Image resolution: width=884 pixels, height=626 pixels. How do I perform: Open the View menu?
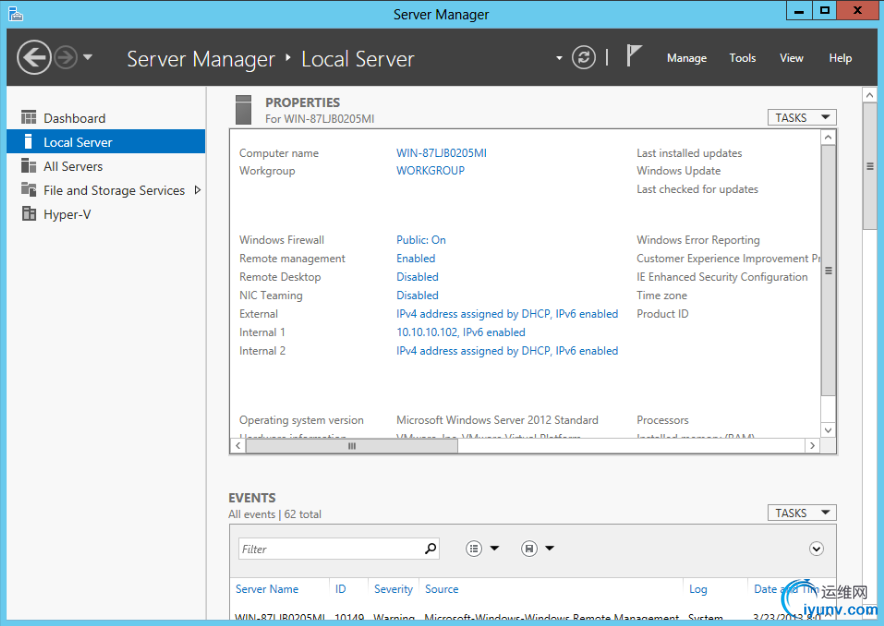791,58
